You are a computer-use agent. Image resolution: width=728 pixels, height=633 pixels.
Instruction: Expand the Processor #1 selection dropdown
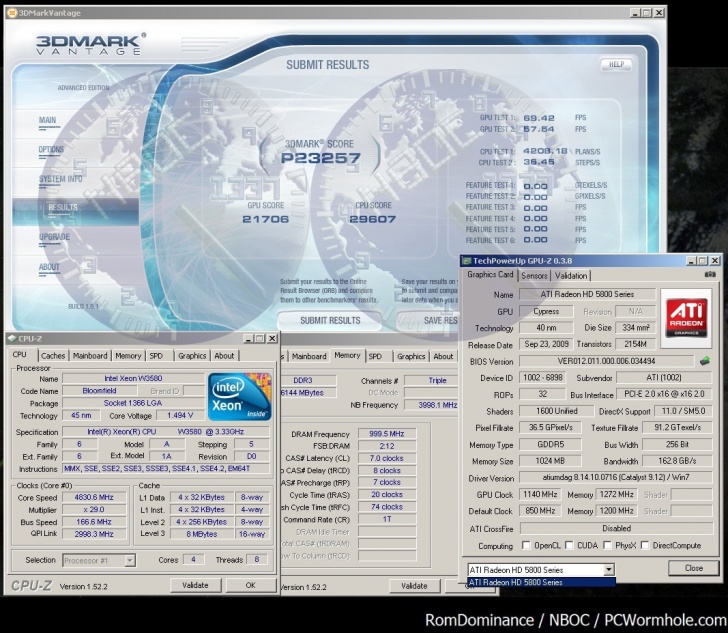point(129,560)
